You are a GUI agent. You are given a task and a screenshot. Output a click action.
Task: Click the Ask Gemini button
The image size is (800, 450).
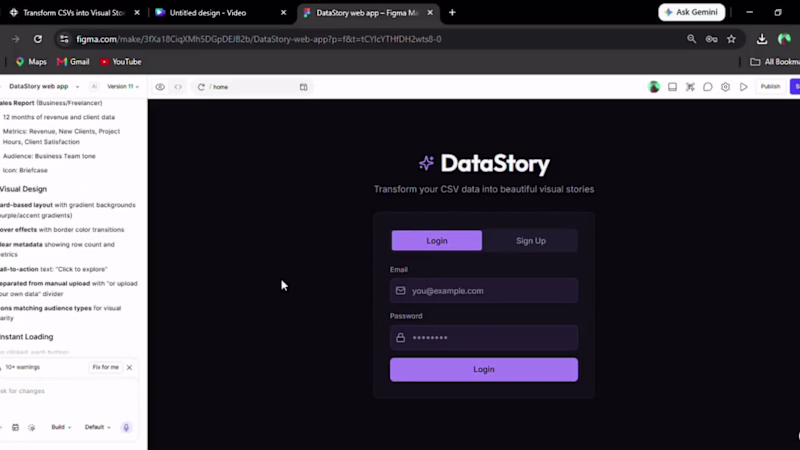pyautogui.click(x=691, y=12)
